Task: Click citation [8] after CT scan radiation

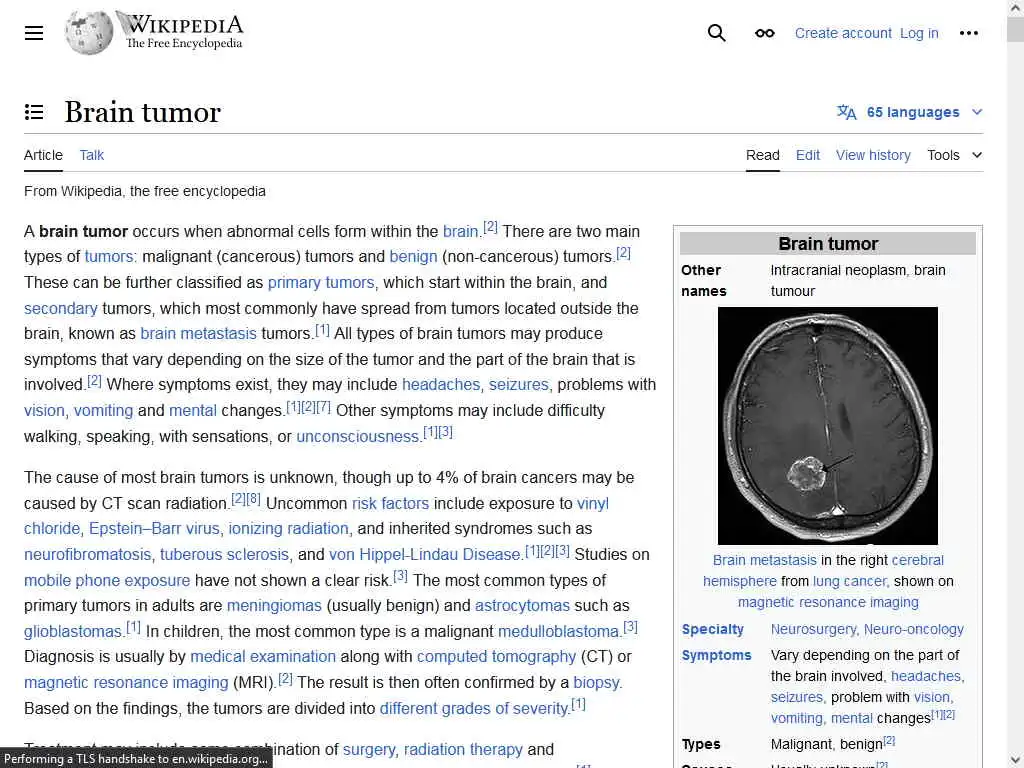Action: click(x=253, y=499)
